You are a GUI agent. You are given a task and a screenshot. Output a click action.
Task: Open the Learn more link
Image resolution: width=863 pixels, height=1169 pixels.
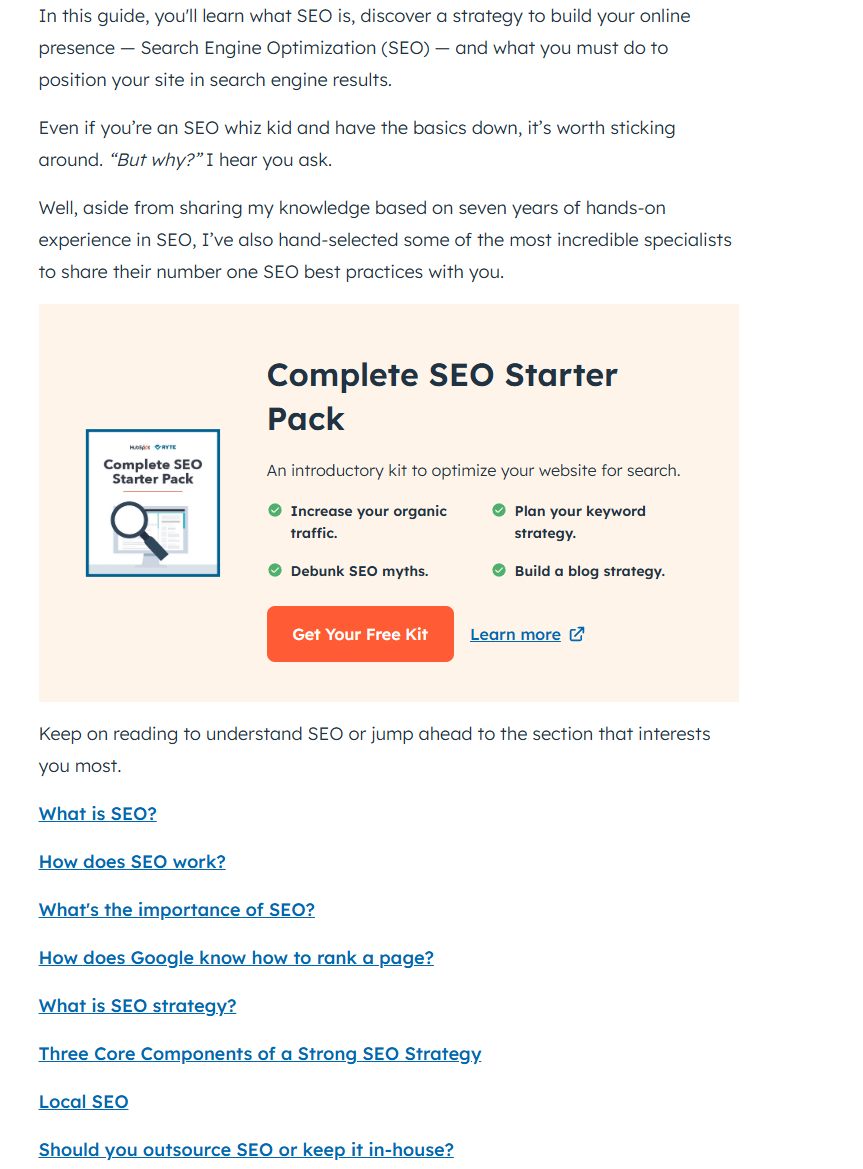click(x=515, y=634)
